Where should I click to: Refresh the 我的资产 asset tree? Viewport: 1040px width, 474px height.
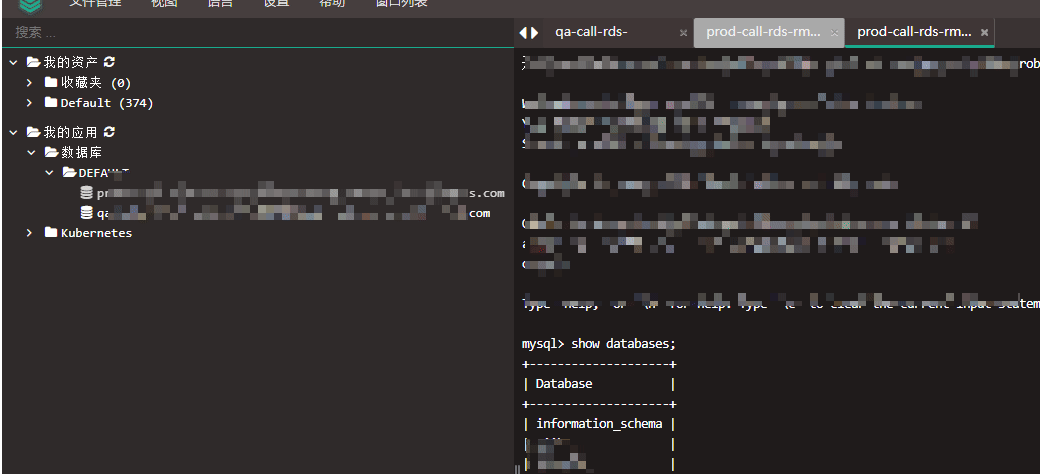pyautogui.click(x=109, y=62)
